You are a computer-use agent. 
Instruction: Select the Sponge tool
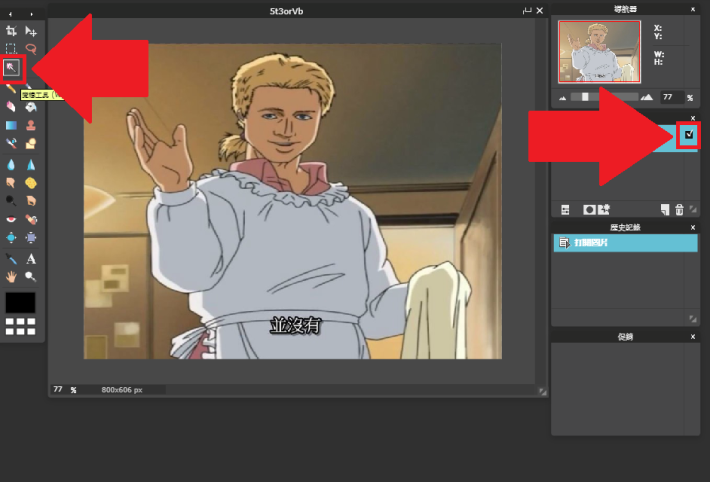(31, 183)
